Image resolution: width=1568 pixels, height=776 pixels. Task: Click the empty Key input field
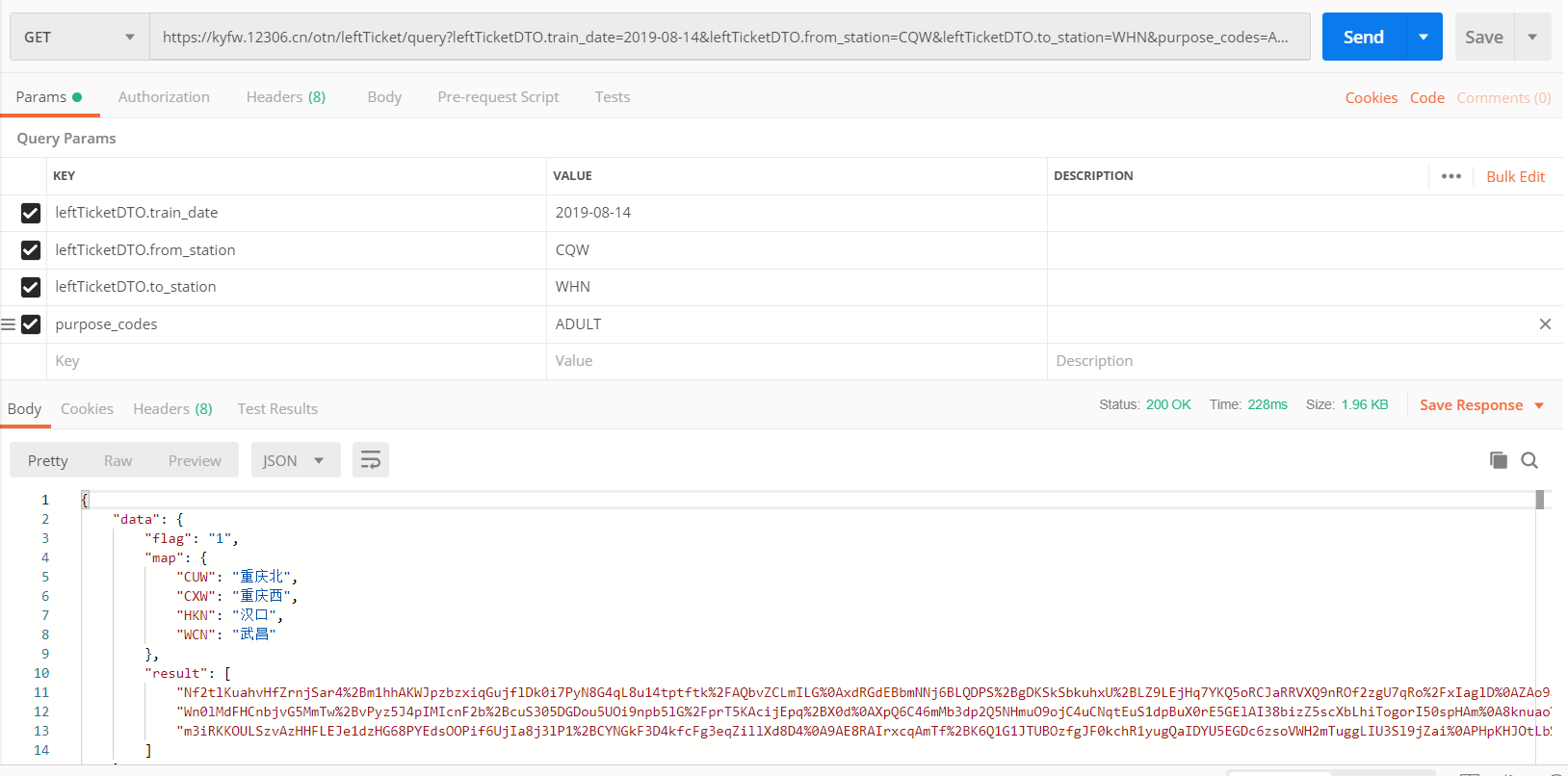click(297, 361)
